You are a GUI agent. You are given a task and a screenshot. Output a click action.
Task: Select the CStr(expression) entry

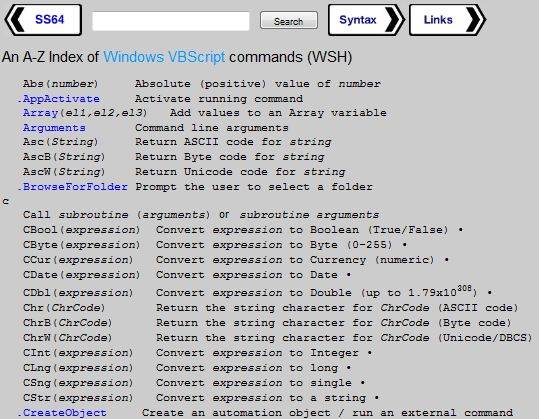[78, 398]
